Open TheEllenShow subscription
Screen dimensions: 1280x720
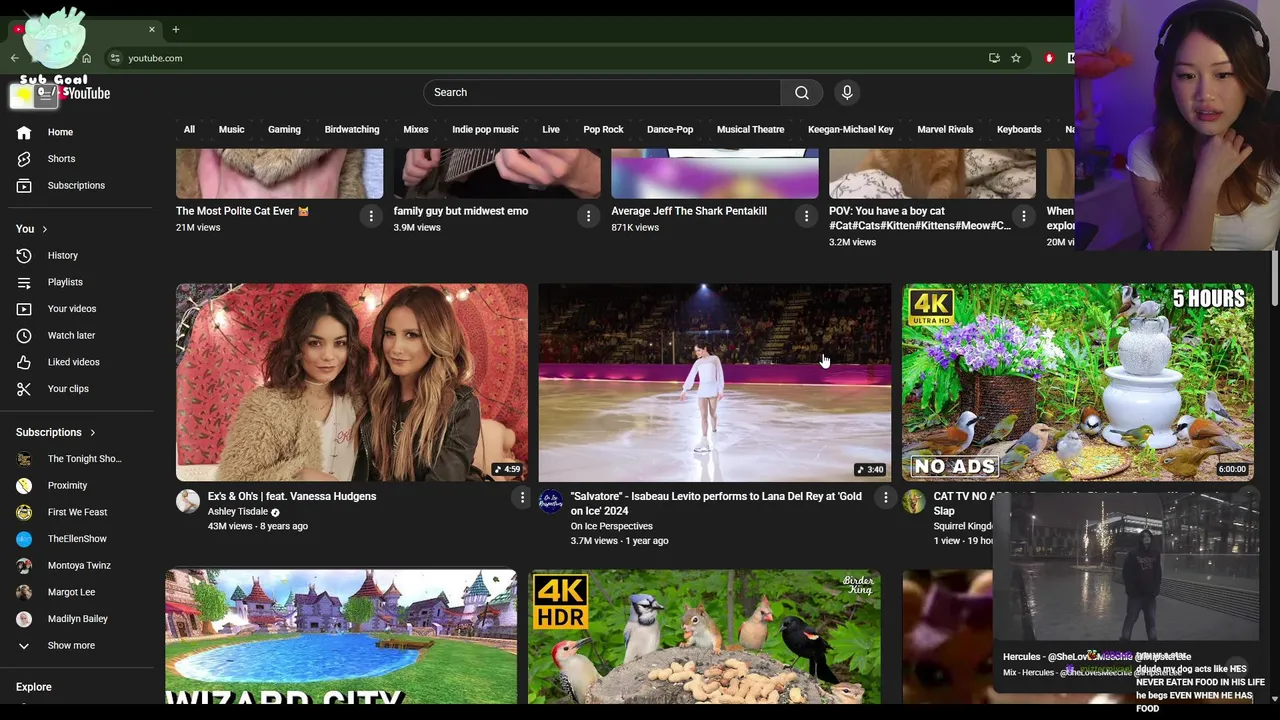click(76, 539)
